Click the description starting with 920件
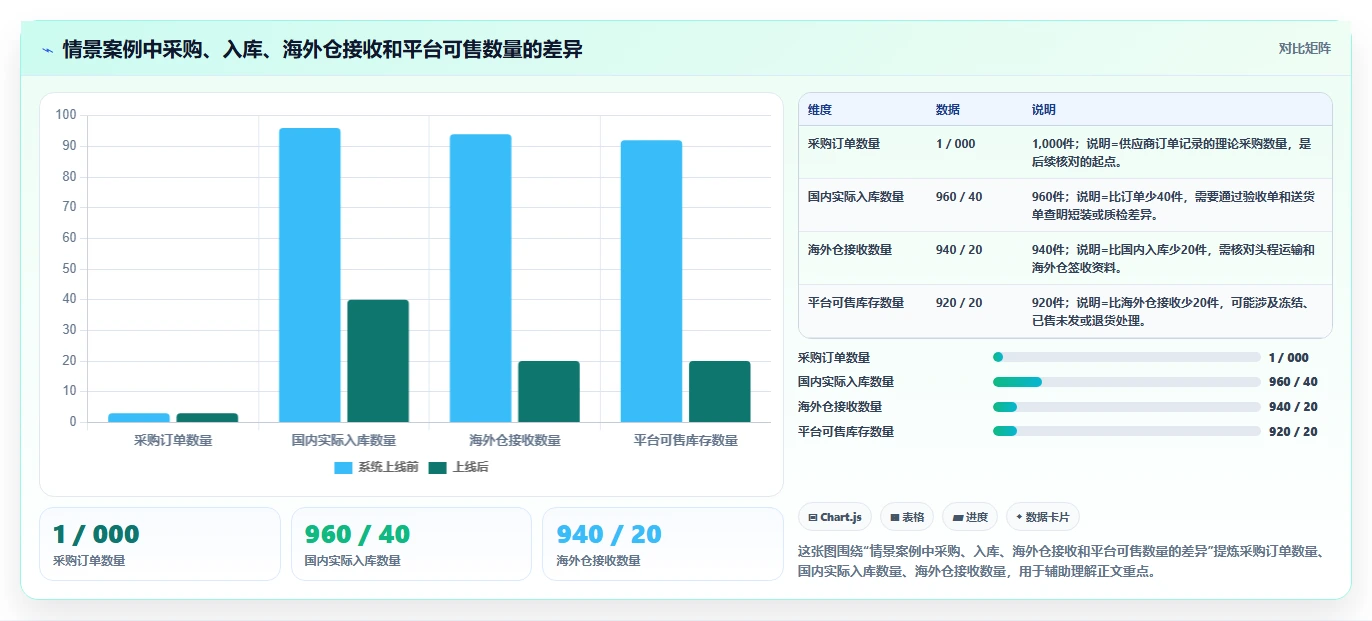This screenshot has height=621, width=1372. click(x=1172, y=312)
